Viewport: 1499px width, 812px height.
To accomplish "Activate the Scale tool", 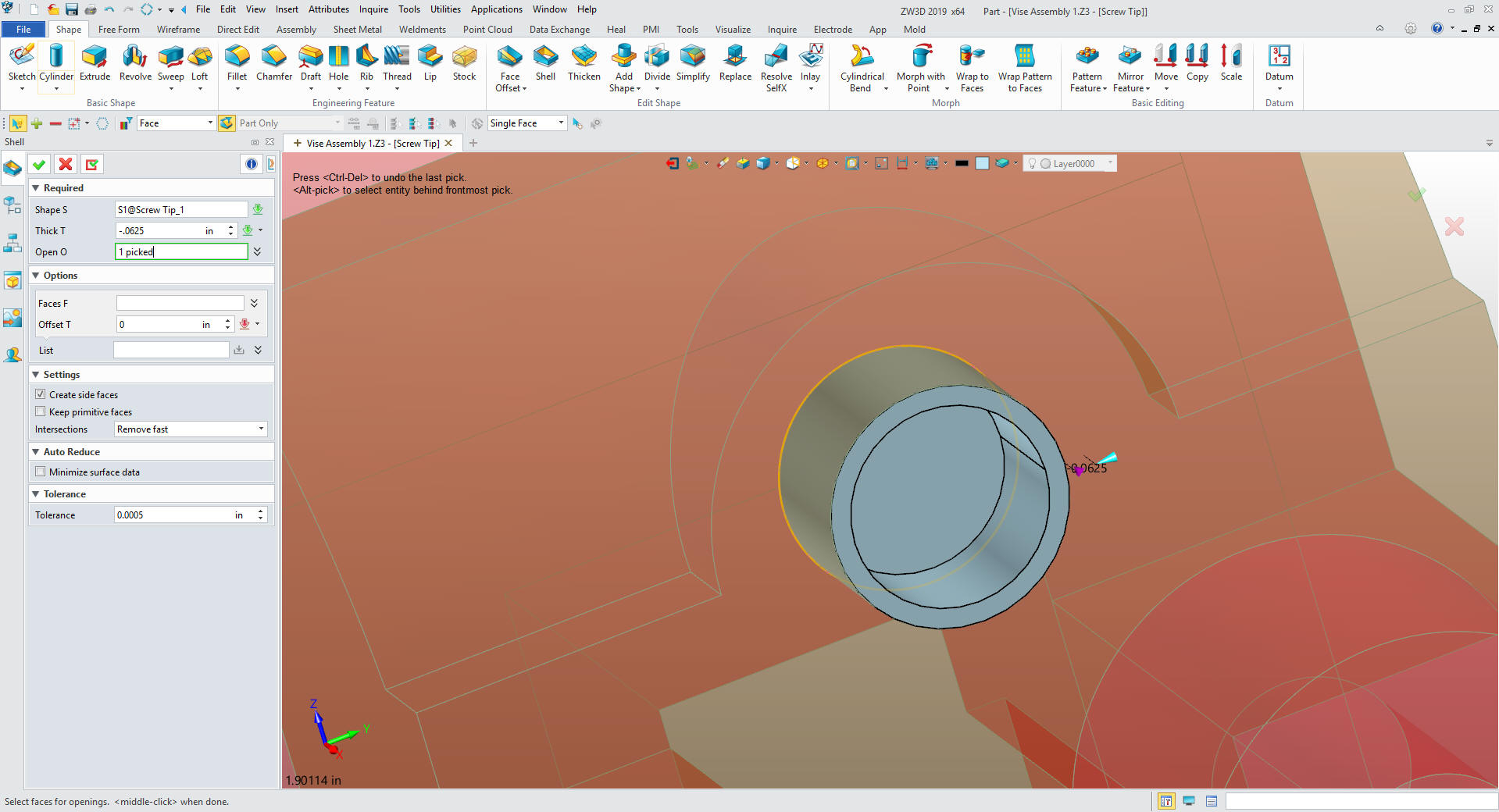I will [1231, 62].
